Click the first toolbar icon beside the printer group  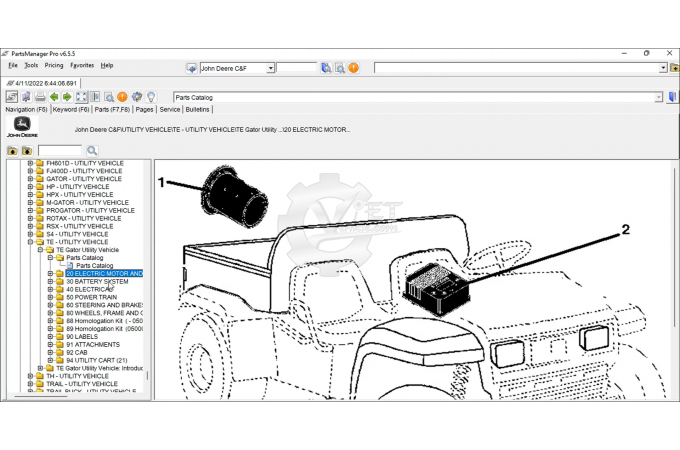tap(12, 97)
